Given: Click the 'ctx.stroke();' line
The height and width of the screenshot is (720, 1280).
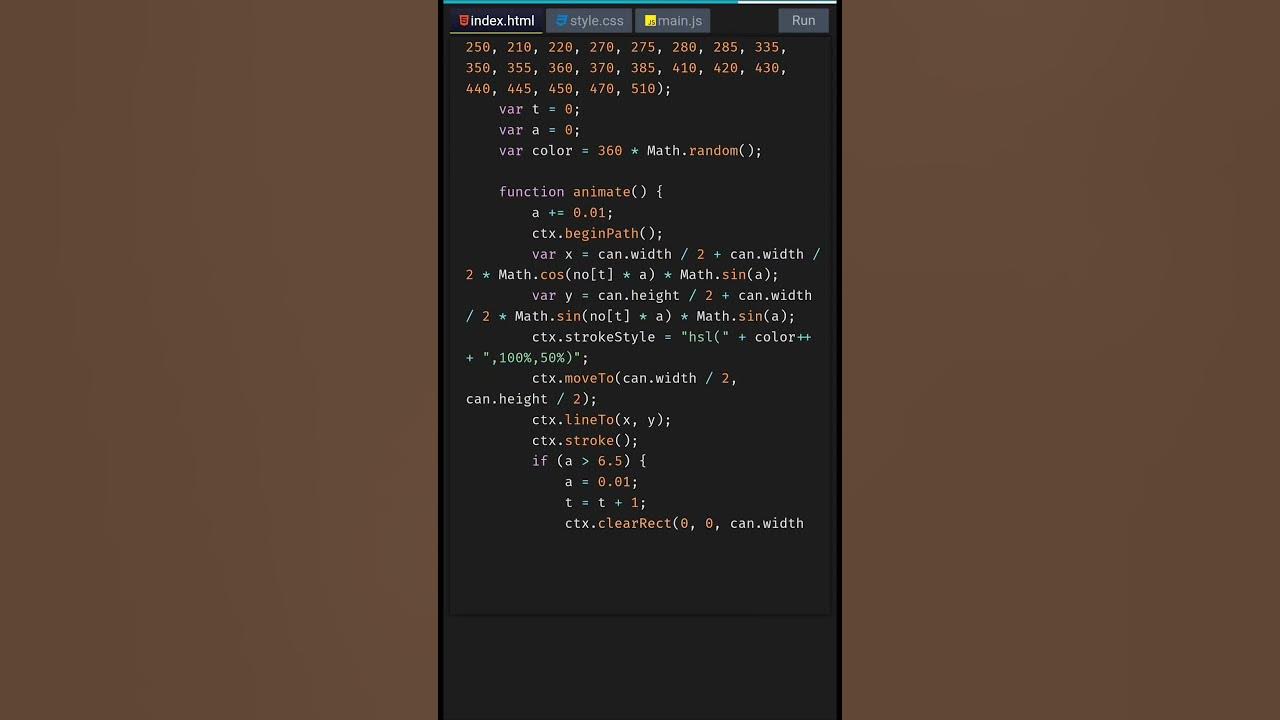Looking at the screenshot, I should point(585,440).
